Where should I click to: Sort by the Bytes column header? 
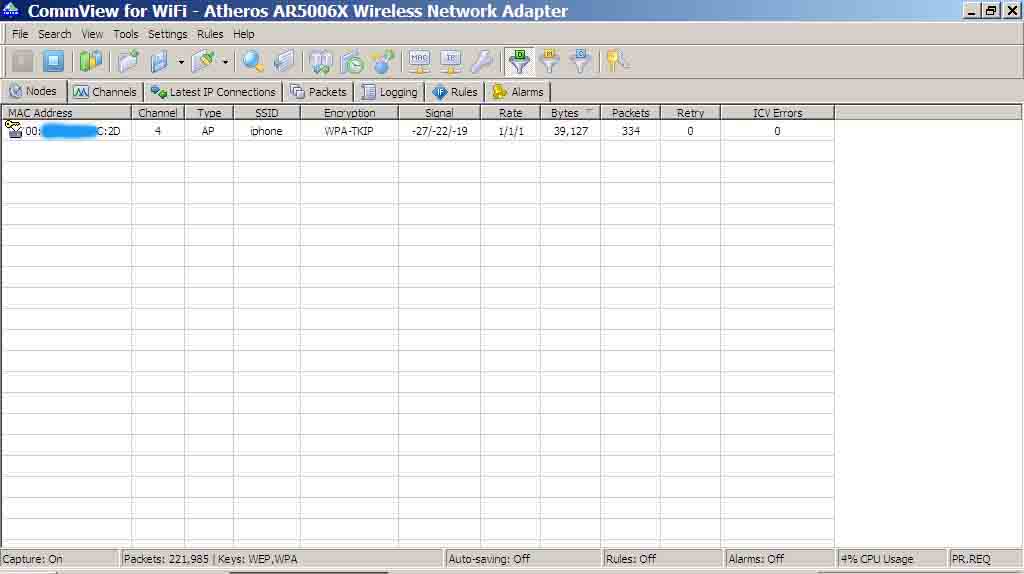pyautogui.click(x=570, y=113)
